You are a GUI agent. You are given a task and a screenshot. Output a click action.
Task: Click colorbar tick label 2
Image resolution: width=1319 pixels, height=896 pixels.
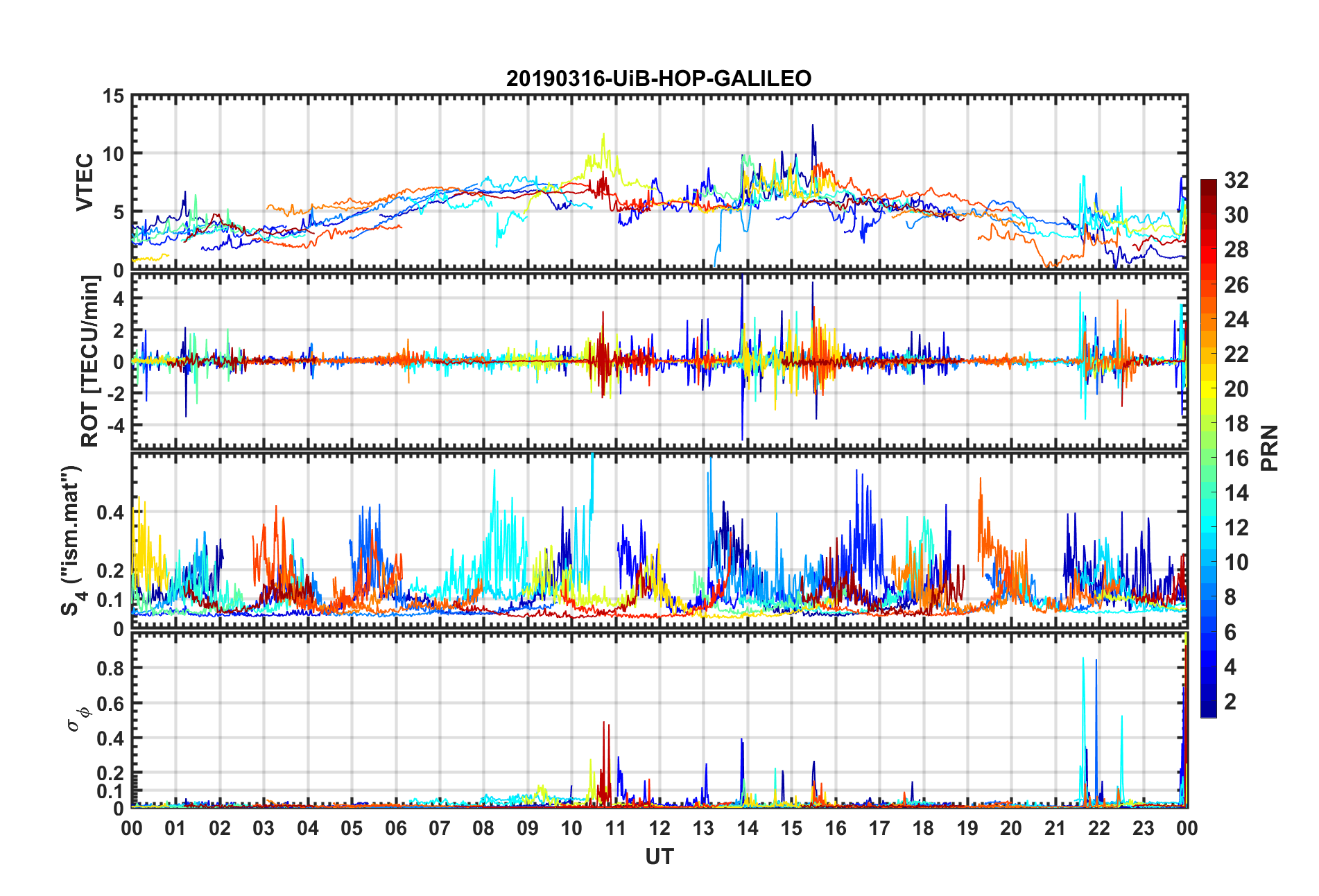pos(1230,701)
